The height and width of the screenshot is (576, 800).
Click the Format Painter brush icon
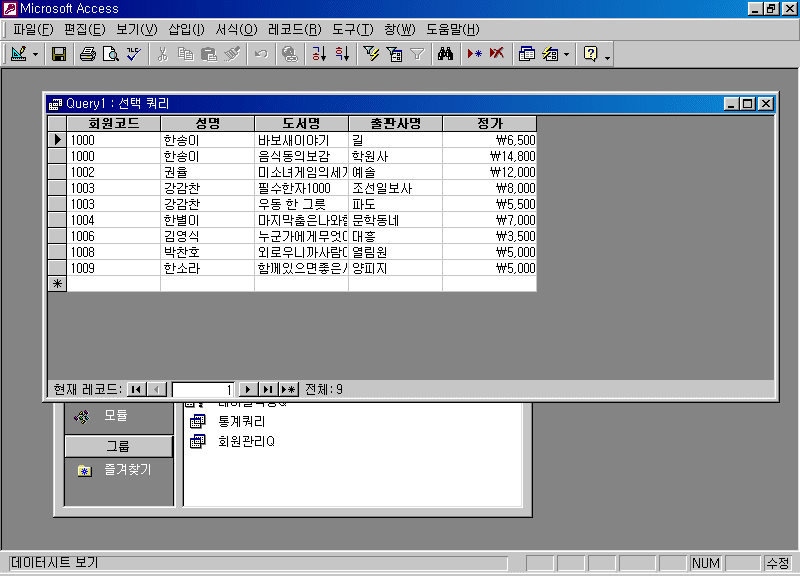tap(232, 54)
